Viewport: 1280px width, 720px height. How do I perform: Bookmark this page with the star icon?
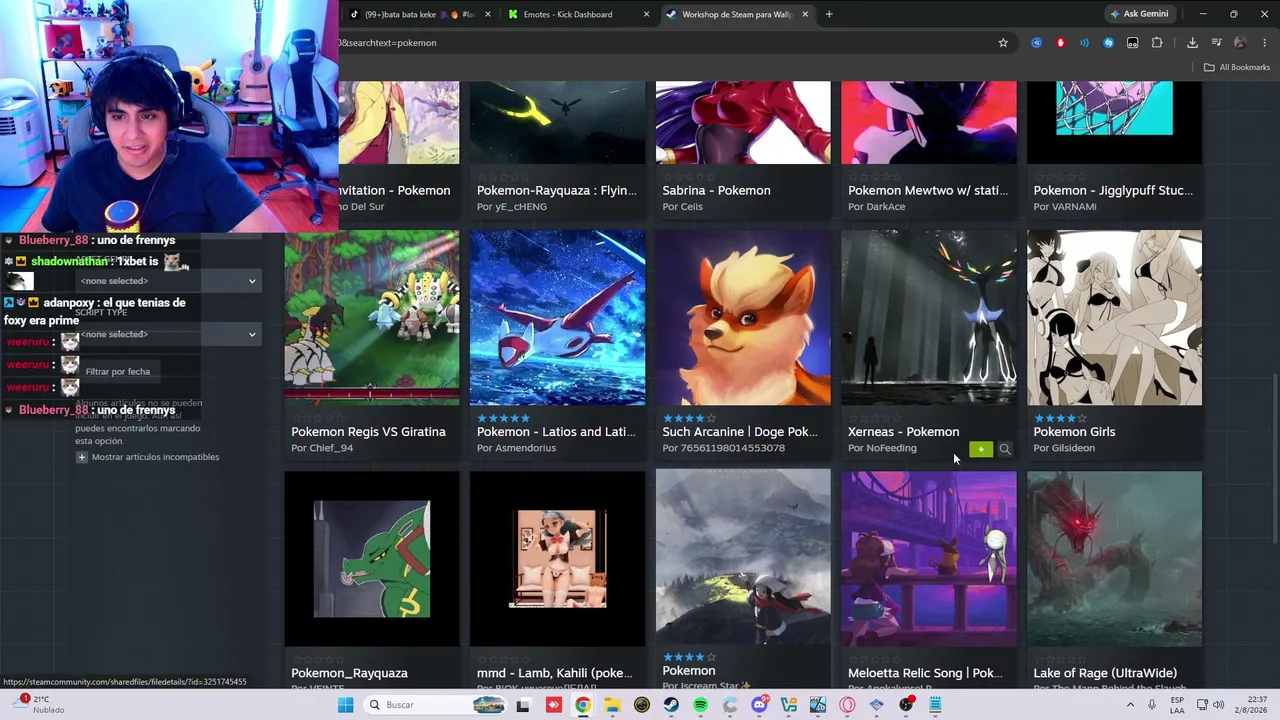point(1003,43)
